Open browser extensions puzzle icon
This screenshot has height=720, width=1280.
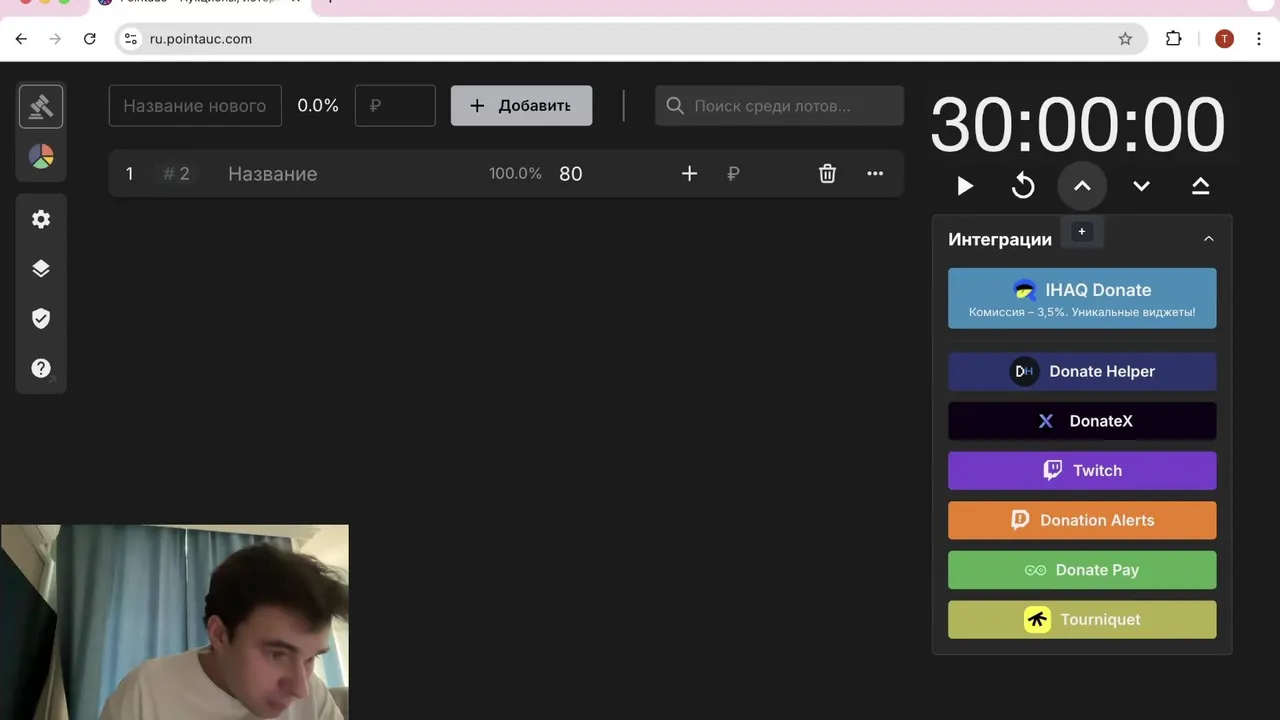click(x=1174, y=39)
